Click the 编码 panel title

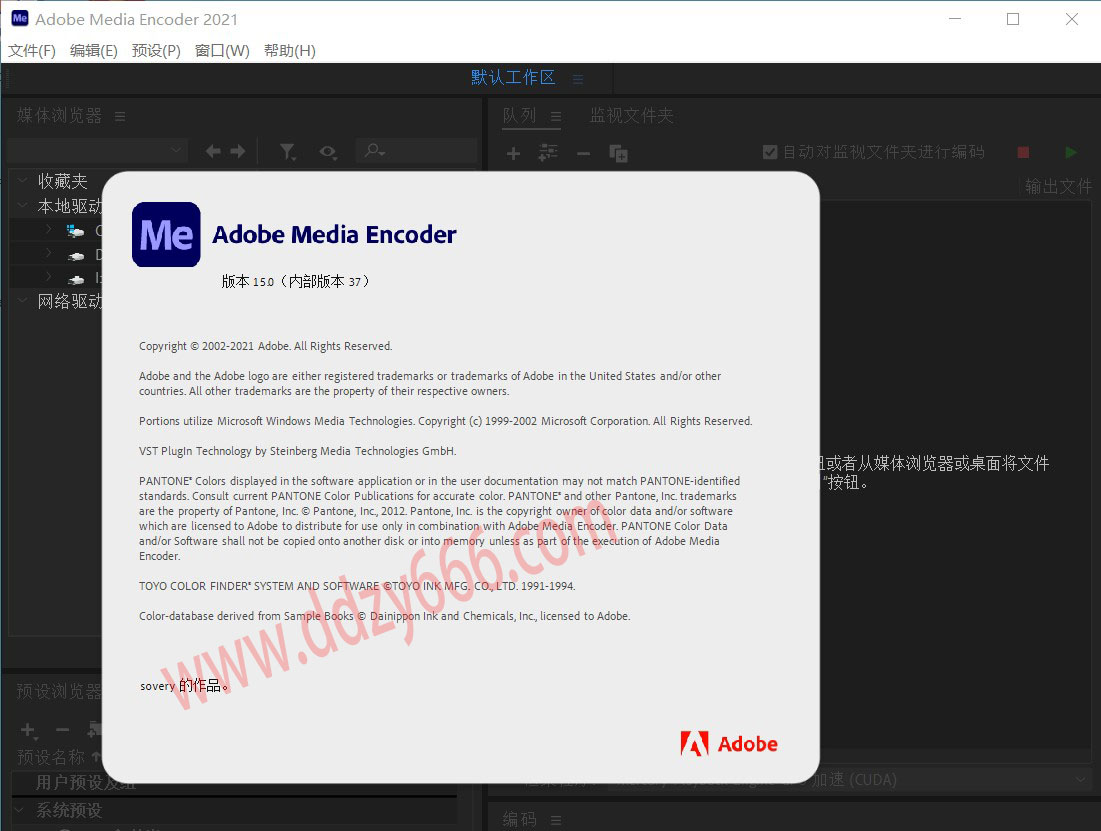coord(520,819)
